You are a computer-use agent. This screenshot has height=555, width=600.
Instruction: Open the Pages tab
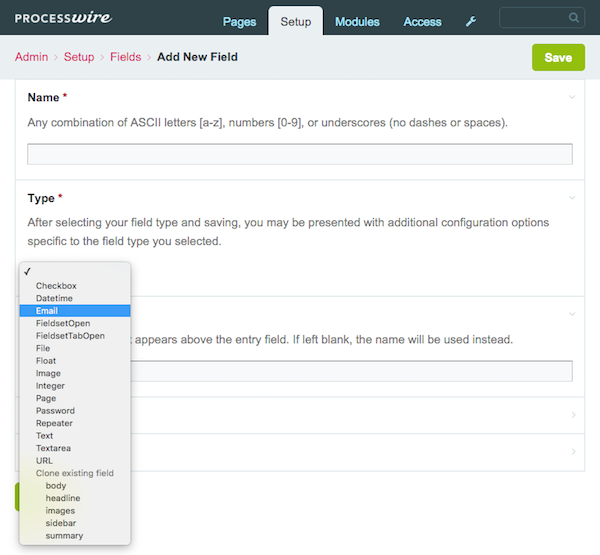pyautogui.click(x=239, y=22)
